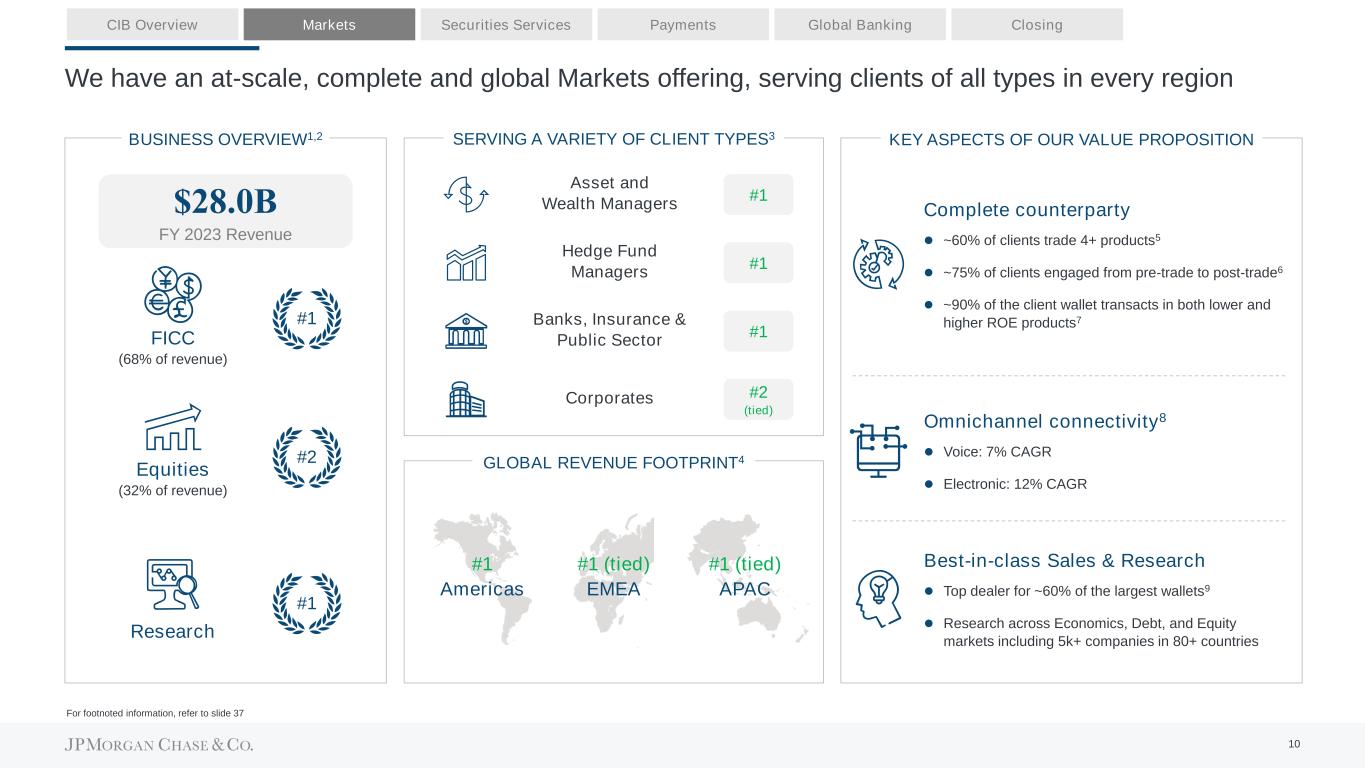Viewport: 1365px width, 768px height.
Task: Click the Equities #2 laurel wreath badge
Action: tap(307, 457)
